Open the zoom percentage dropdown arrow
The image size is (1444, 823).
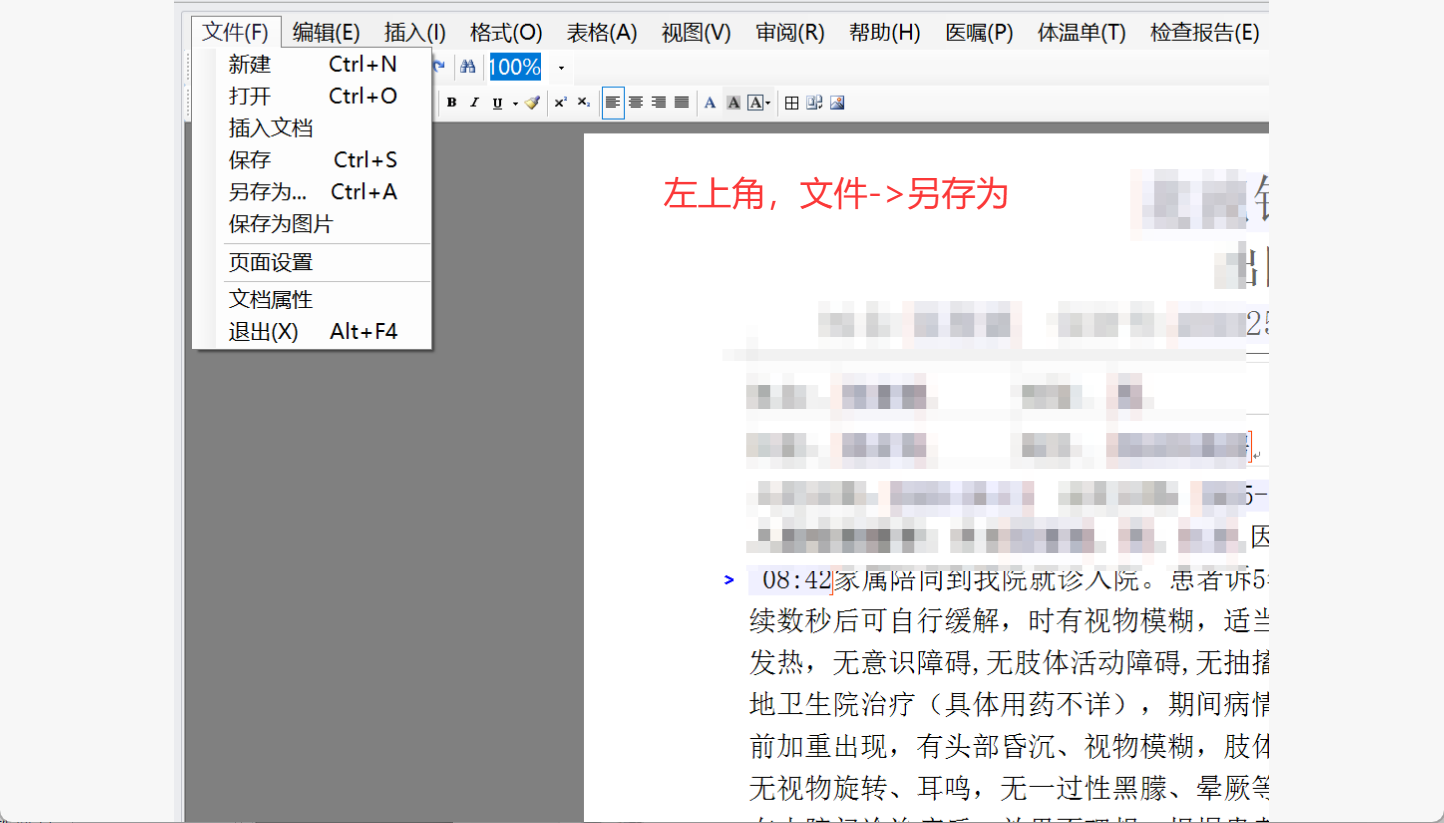[561, 68]
